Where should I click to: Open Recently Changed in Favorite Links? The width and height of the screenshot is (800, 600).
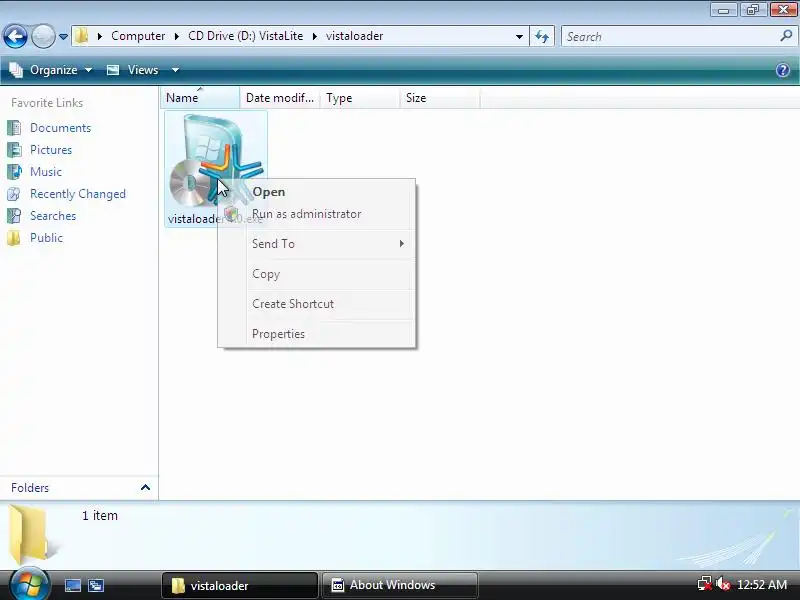78,194
